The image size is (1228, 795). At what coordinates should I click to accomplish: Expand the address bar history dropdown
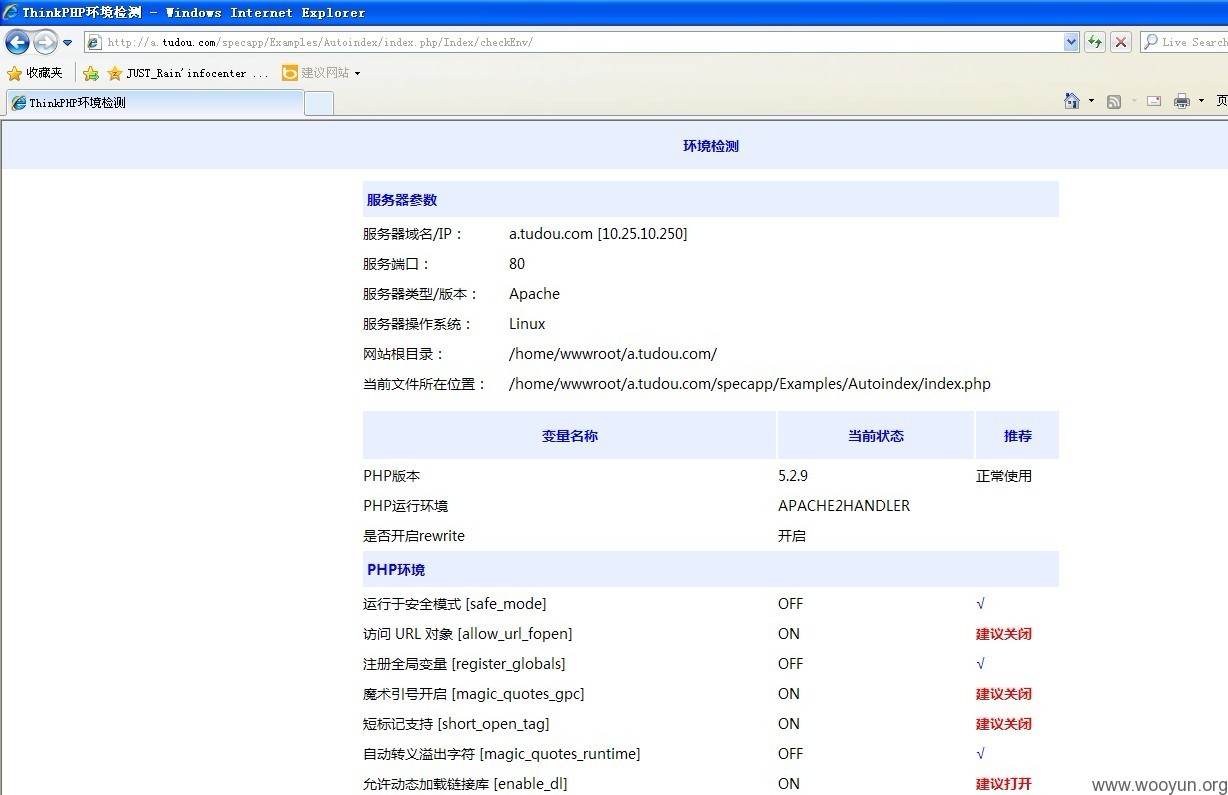[1072, 42]
